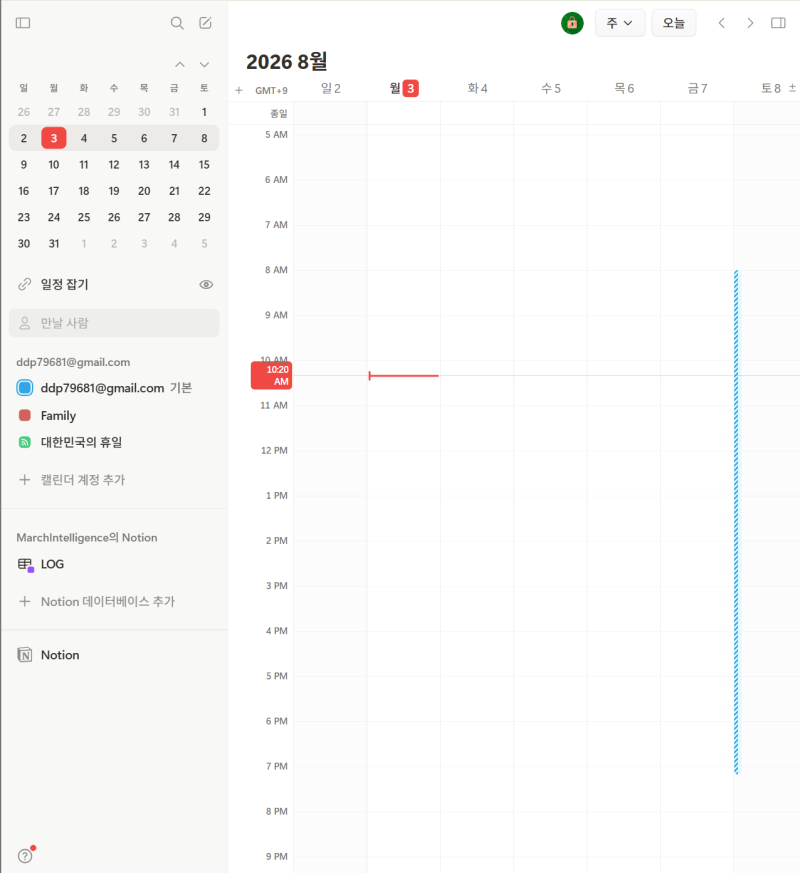
Task: Click the 오늘 button
Action: [674, 23]
